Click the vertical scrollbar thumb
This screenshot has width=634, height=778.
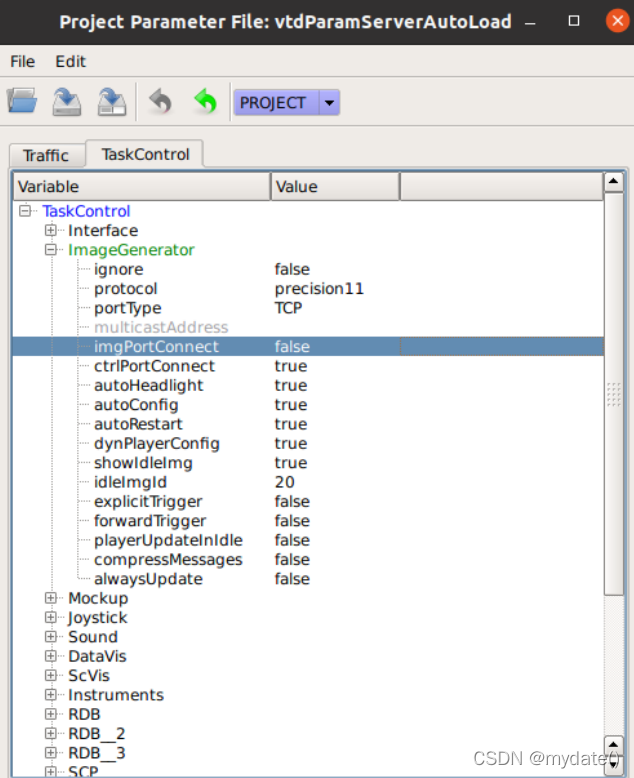614,394
